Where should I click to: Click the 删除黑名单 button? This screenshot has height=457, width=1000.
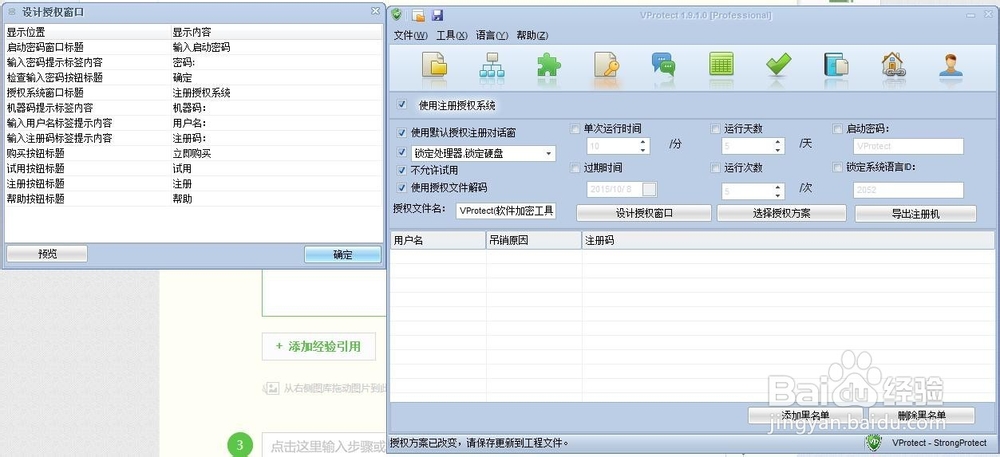click(921, 416)
